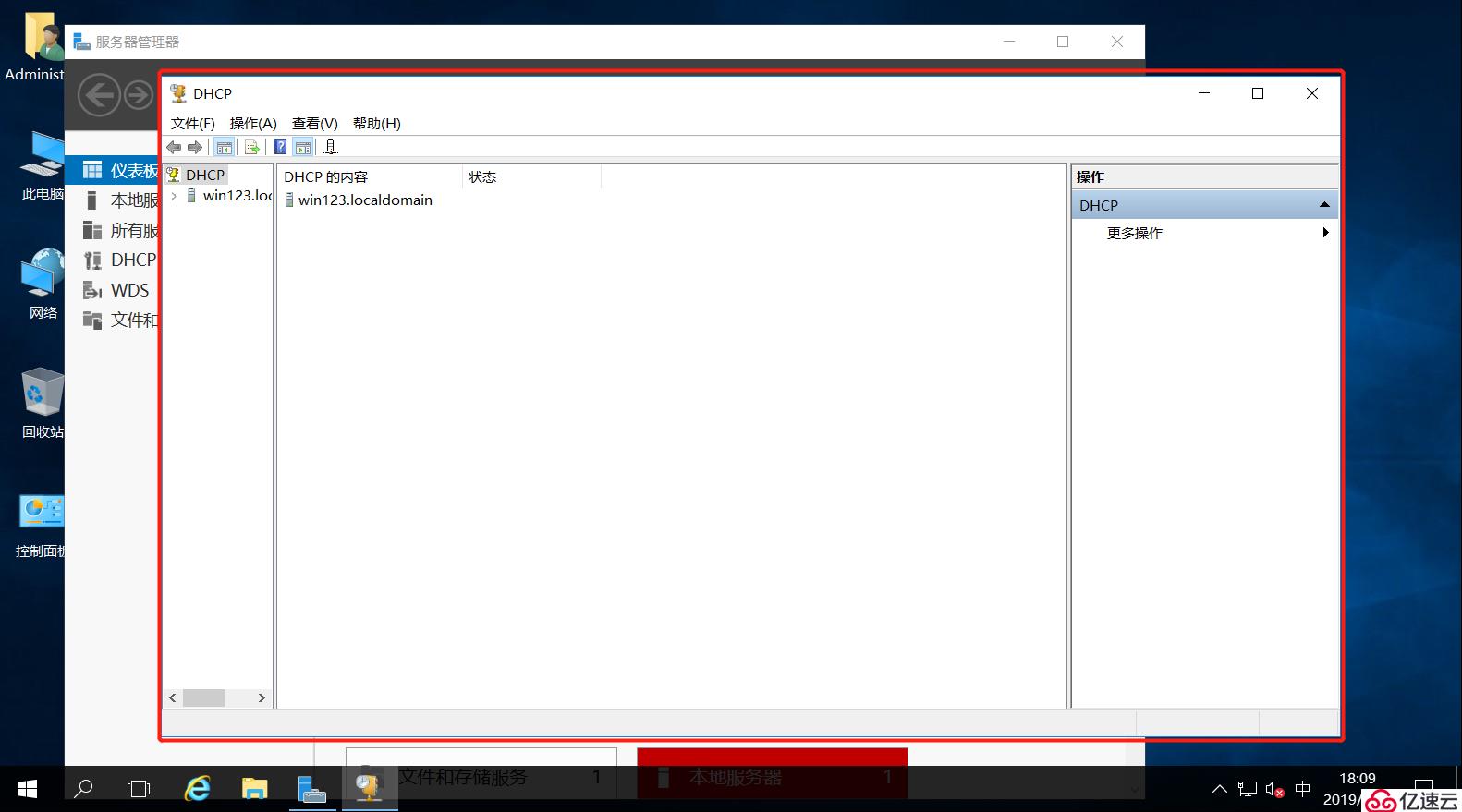This screenshot has height=812, width=1462.
Task: Click the add server toolbar icon
Action: pyautogui.click(x=331, y=147)
